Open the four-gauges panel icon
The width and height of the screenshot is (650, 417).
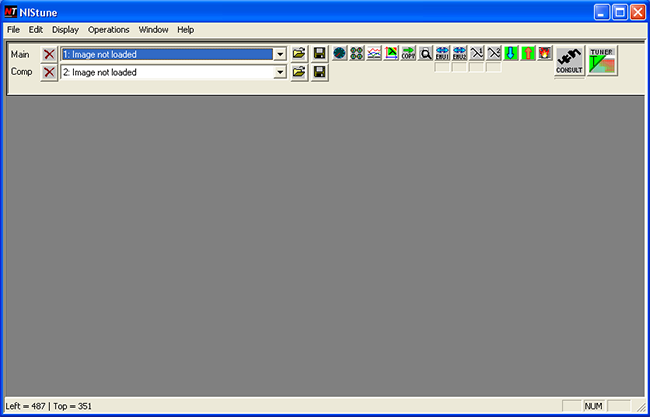tap(357, 53)
